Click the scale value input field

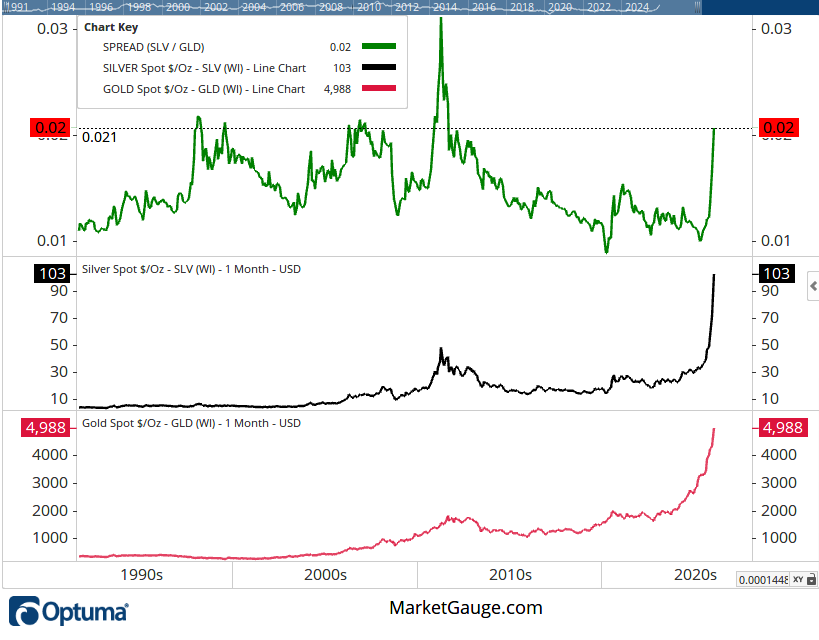(x=763, y=580)
